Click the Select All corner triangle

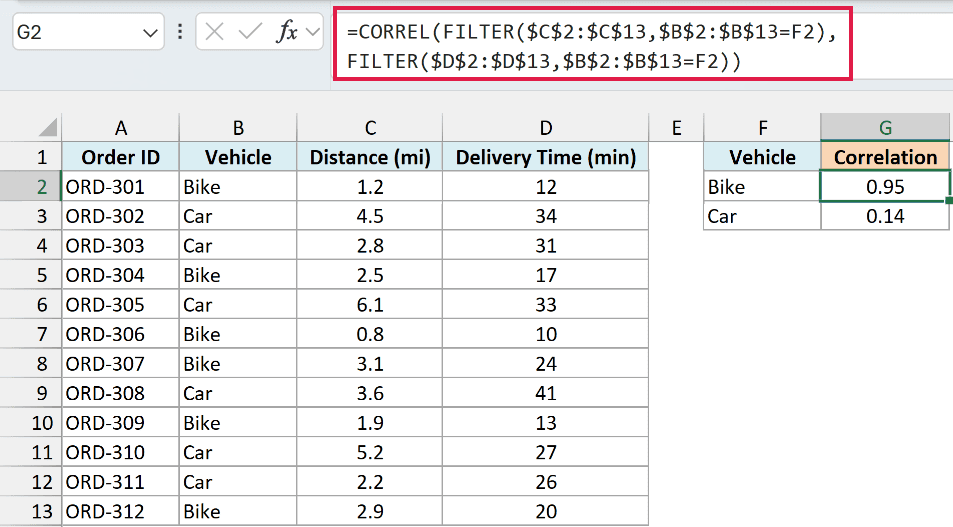point(47,128)
